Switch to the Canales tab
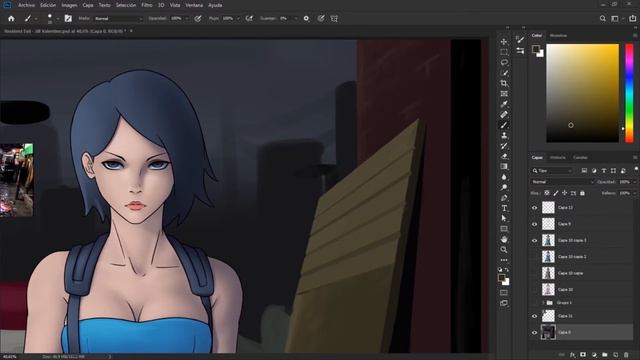640x360 pixels. 580,157
